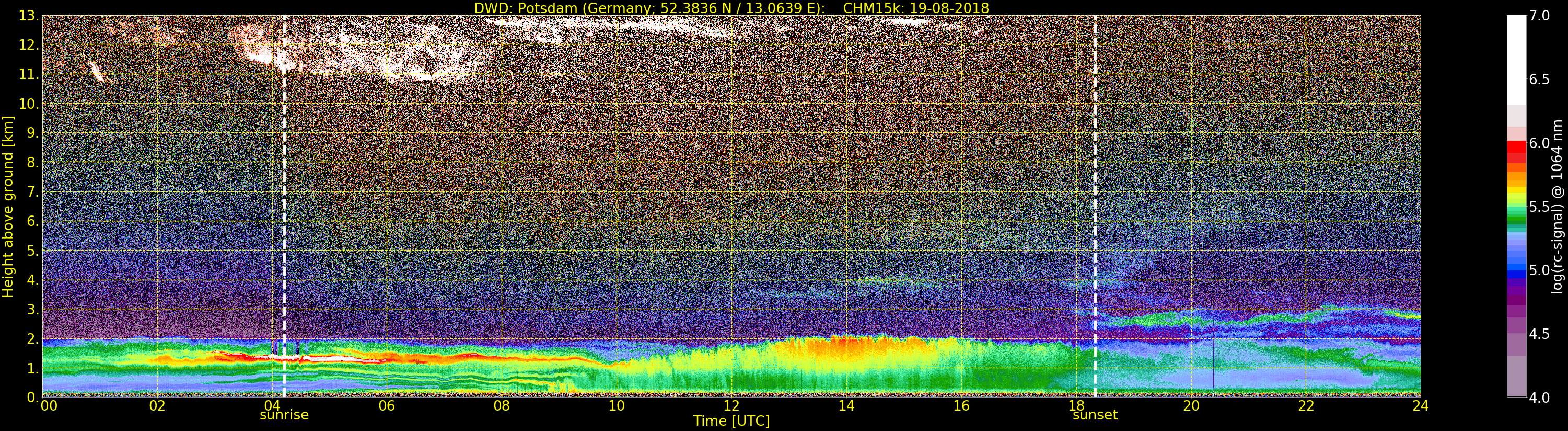
Task: Click the time axis tick '24'
Action: tap(1421, 405)
